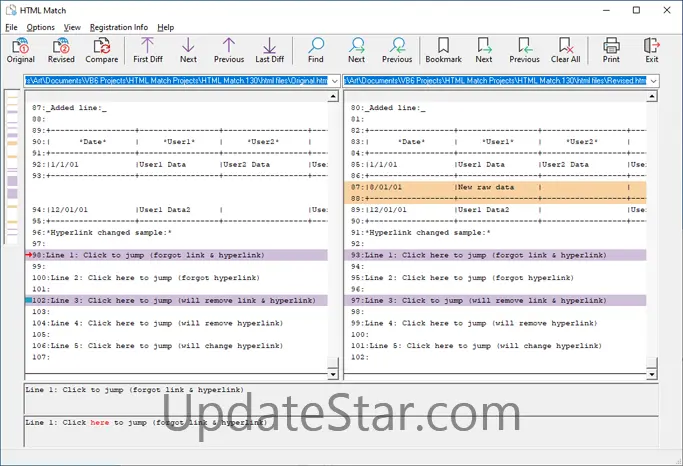Clear All bookmarks
683x466 pixels.
pos(565,51)
